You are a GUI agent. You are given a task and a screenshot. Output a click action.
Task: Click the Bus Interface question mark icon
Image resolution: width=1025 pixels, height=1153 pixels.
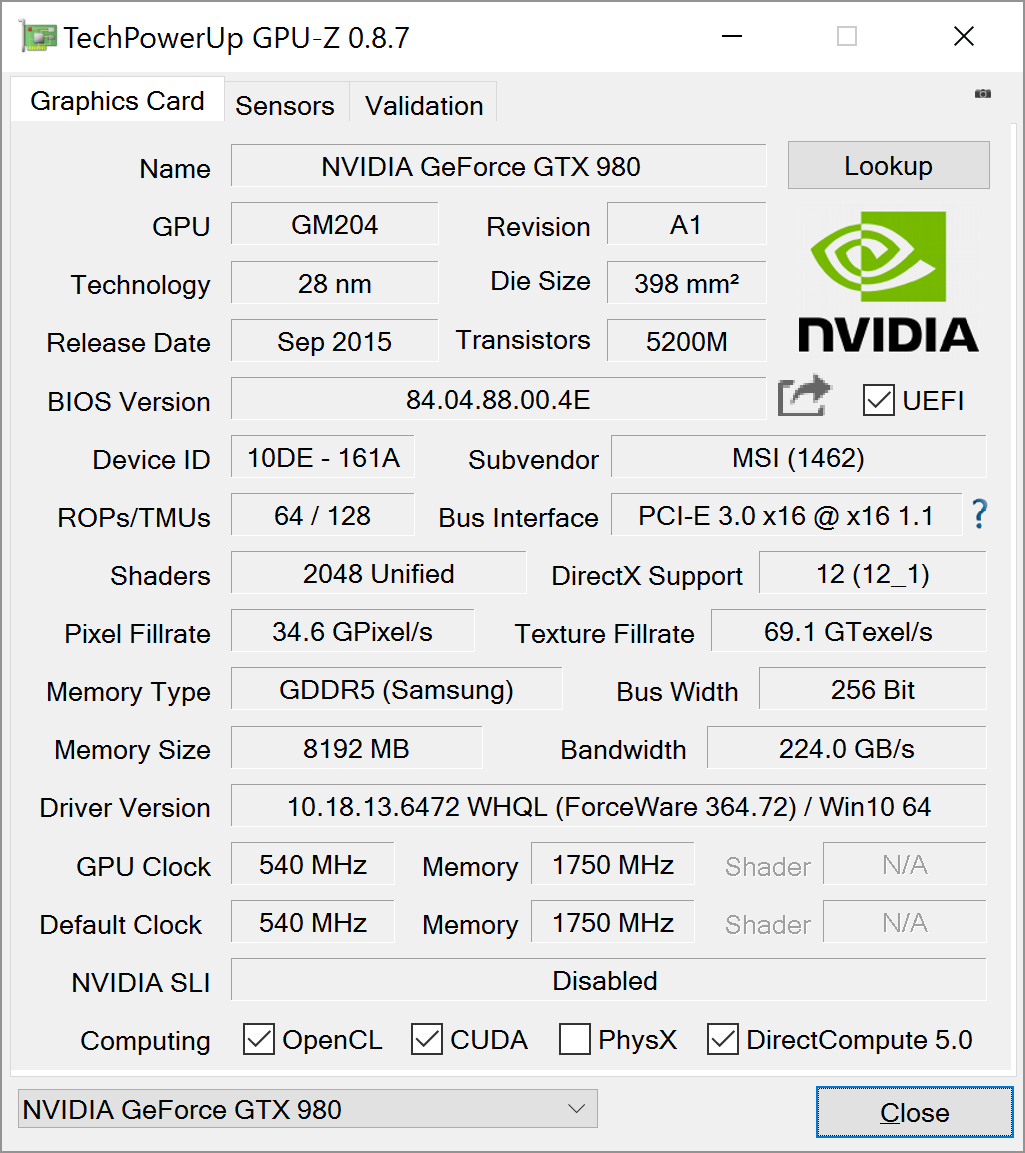(x=980, y=515)
